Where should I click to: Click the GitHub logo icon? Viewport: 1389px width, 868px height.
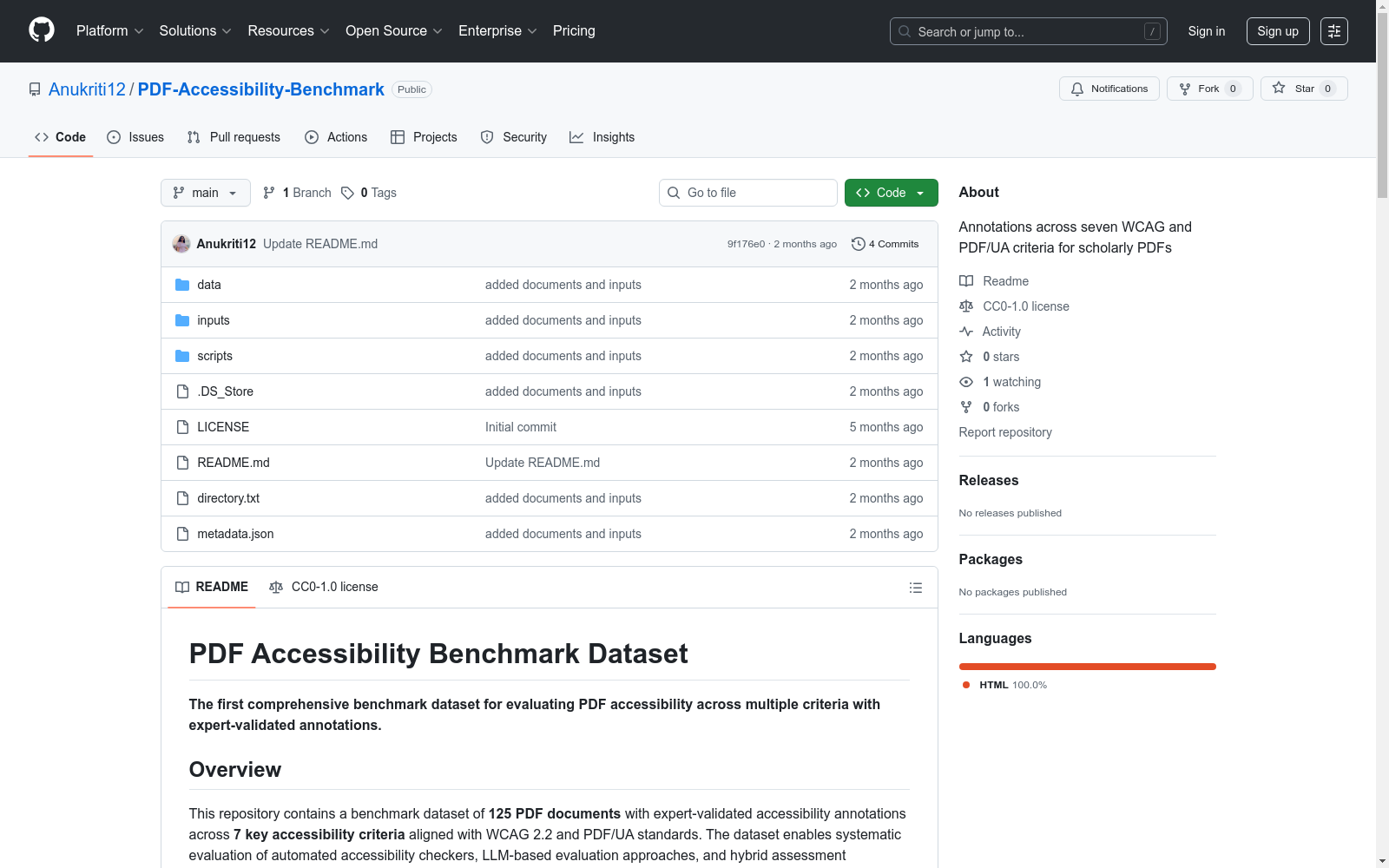click(x=42, y=30)
